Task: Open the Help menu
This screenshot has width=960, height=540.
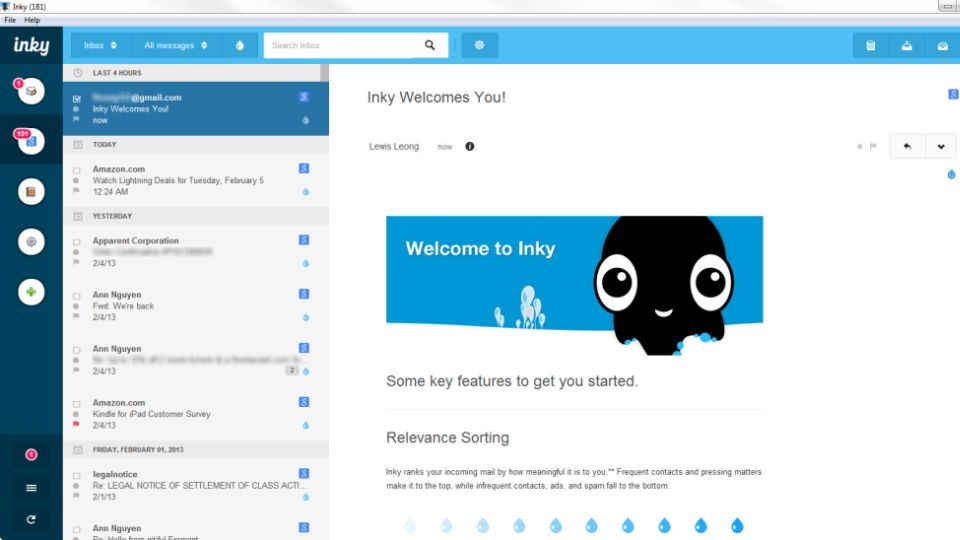Action: pos(32,20)
